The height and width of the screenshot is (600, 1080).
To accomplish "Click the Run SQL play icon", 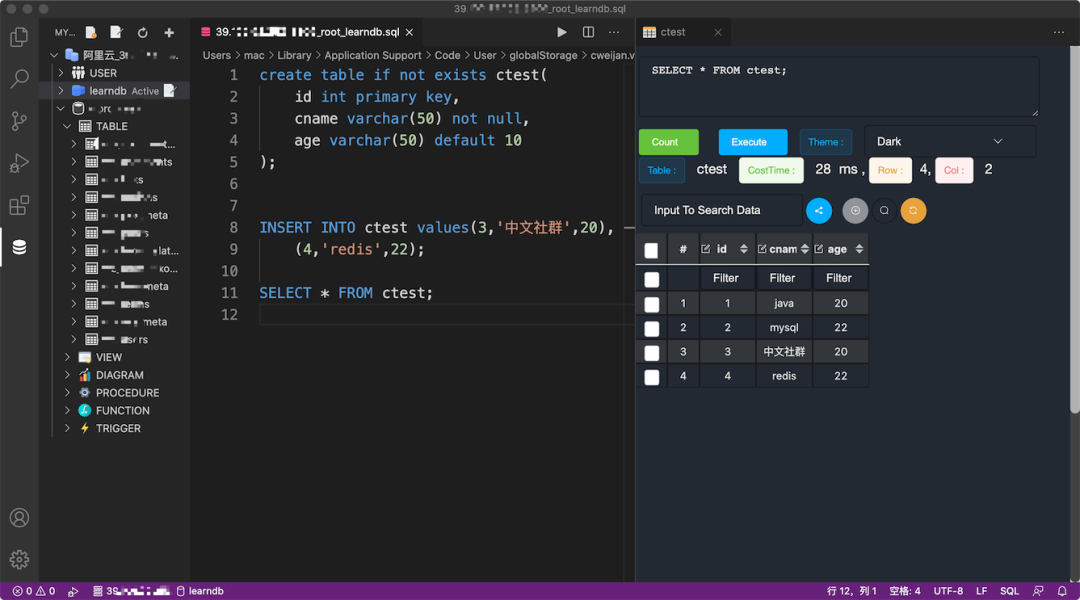I will click(562, 32).
